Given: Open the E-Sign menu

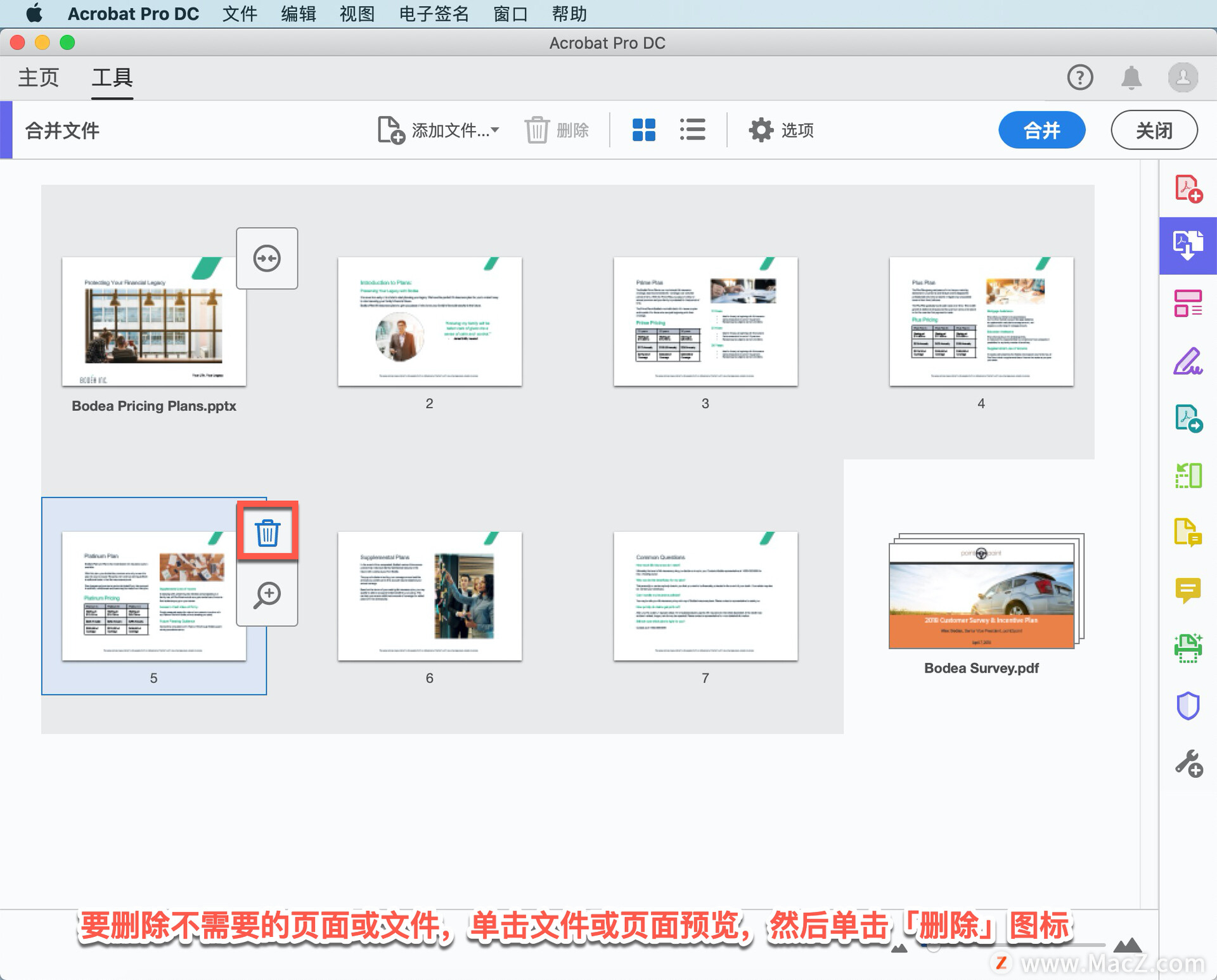Looking at the screenshot, I should click(434, 13).
